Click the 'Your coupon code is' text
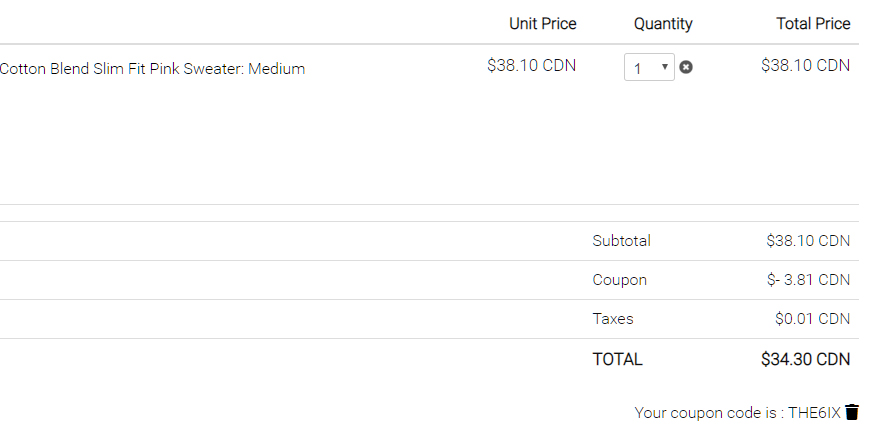 click(708, 413)
